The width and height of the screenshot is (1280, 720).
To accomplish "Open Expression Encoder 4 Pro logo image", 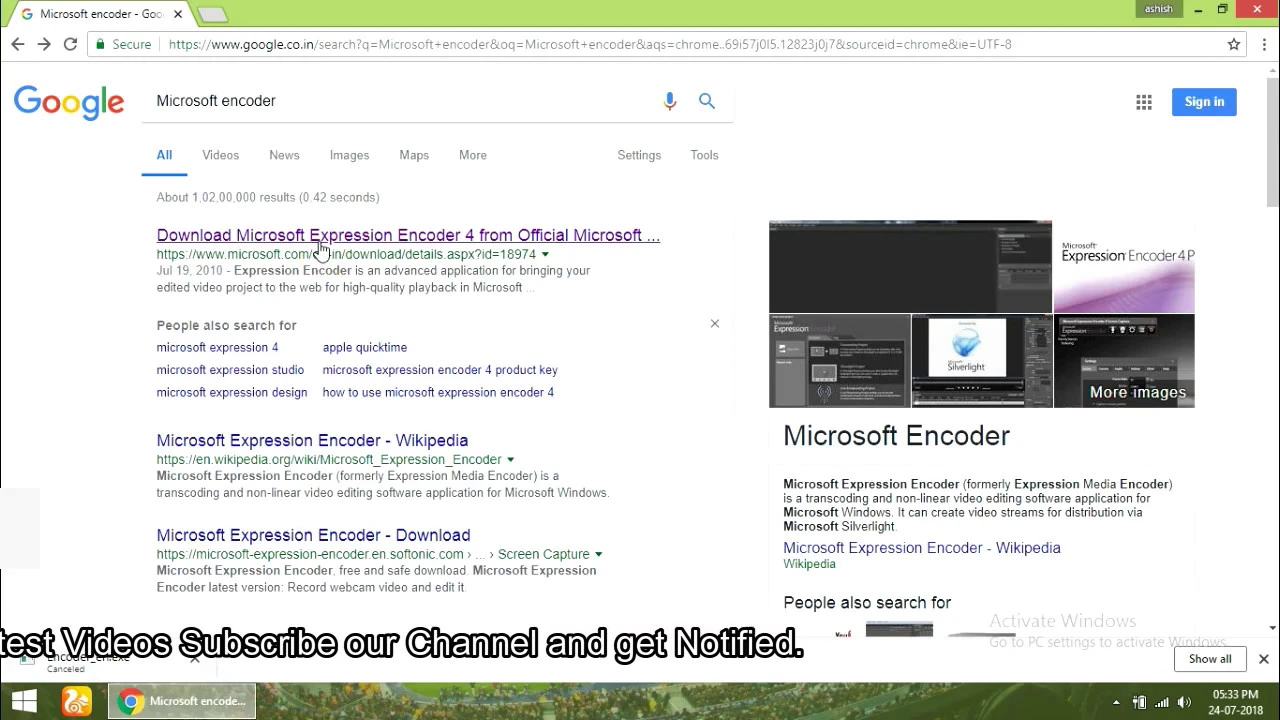I will point(1124,266).
